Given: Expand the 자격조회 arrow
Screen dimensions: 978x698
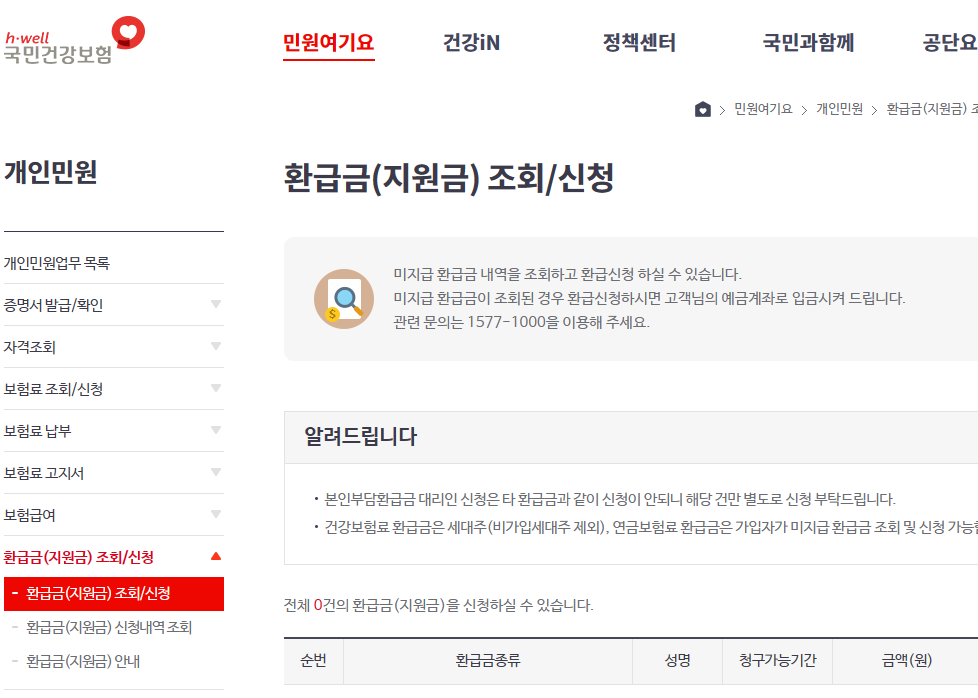Looking at the screenshot, I should pyautogui.click(x=216, y=346).
